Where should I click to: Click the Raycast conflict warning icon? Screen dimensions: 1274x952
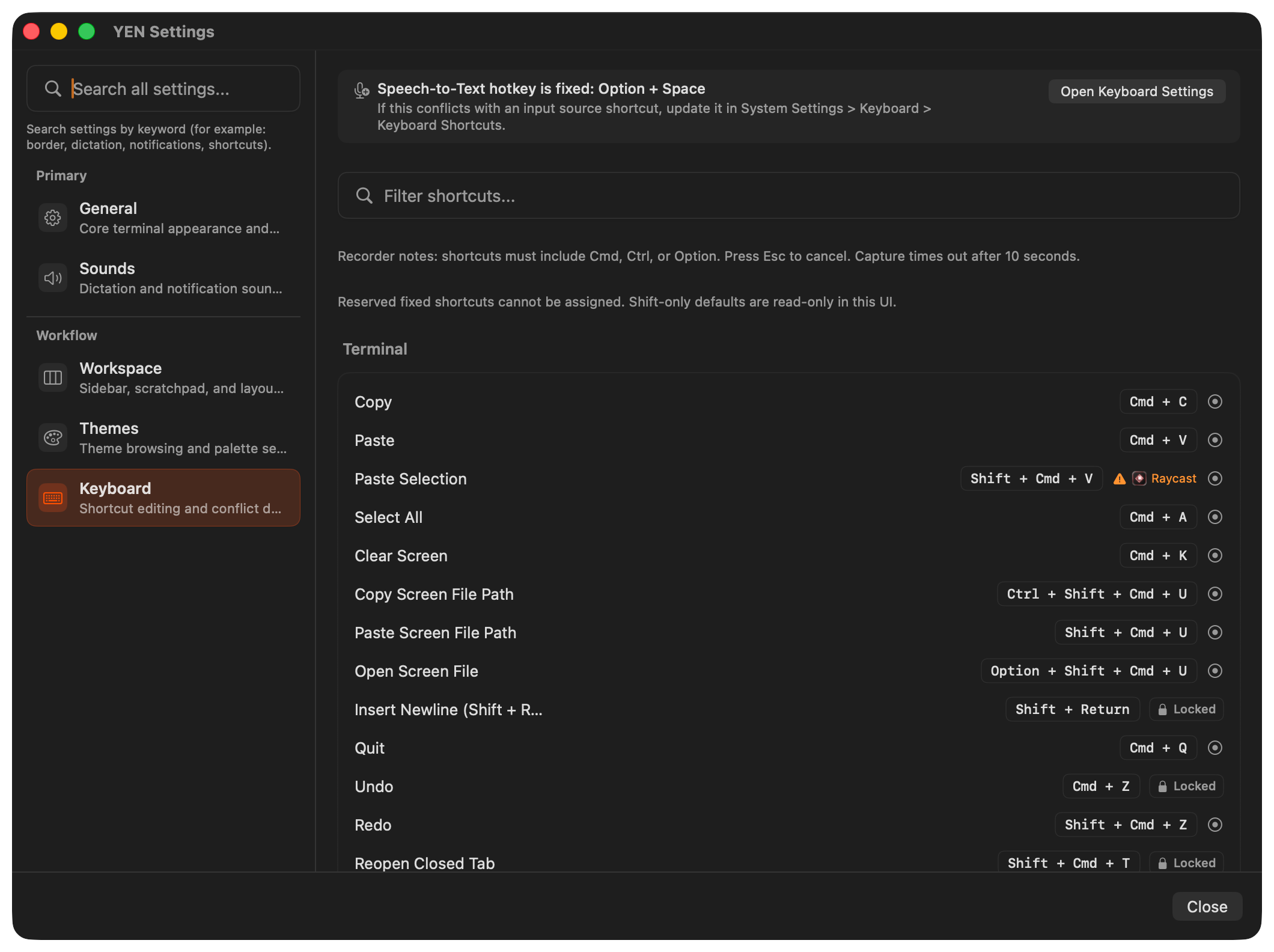1119,479
